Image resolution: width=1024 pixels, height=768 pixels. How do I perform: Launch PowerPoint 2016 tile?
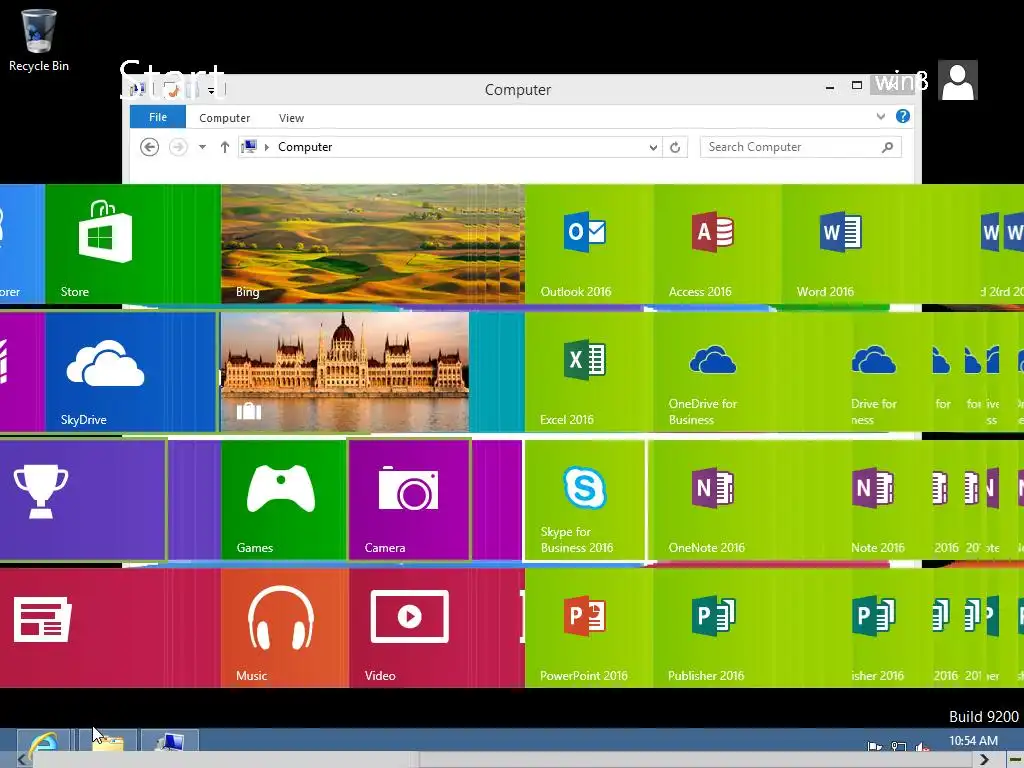click(x=589, y=628)
